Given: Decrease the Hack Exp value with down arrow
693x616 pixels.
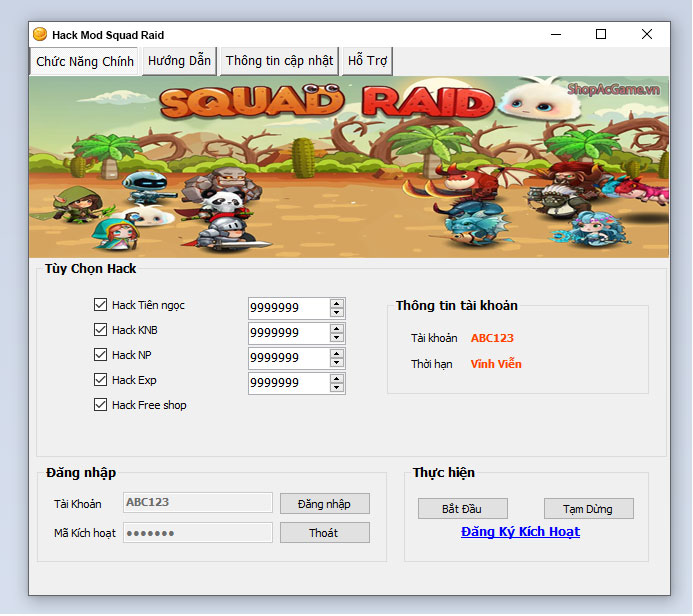Looking at the screenshot, I should tap(337, 388).
